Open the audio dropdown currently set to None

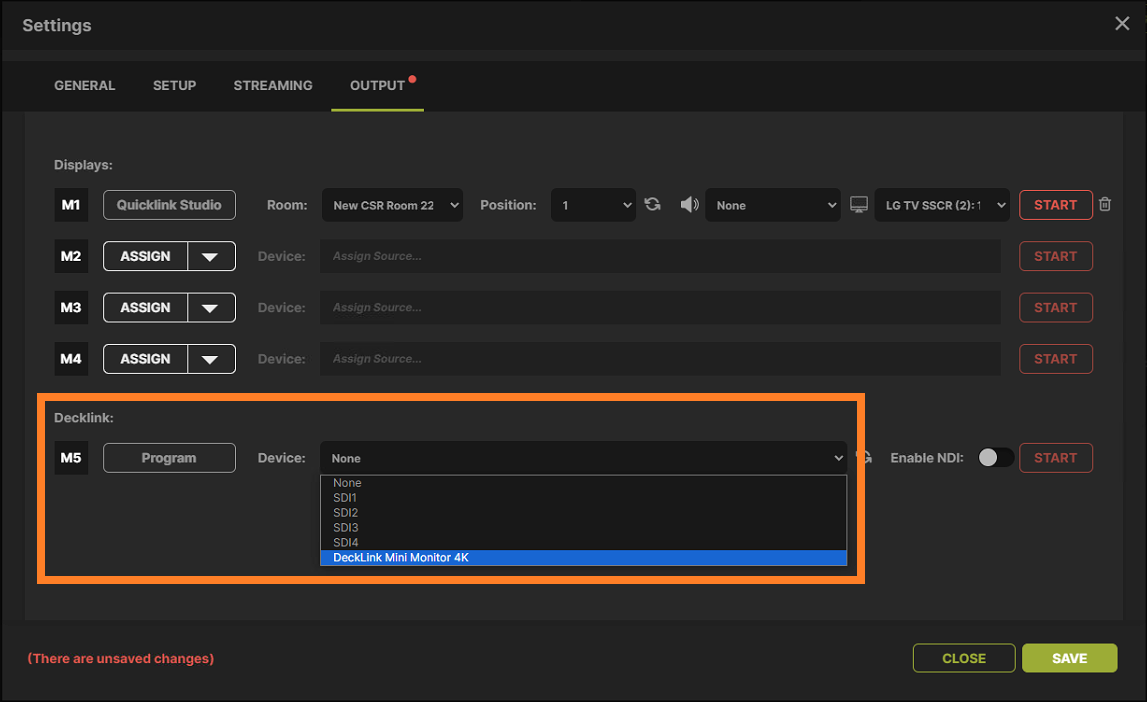coord(775,204)
